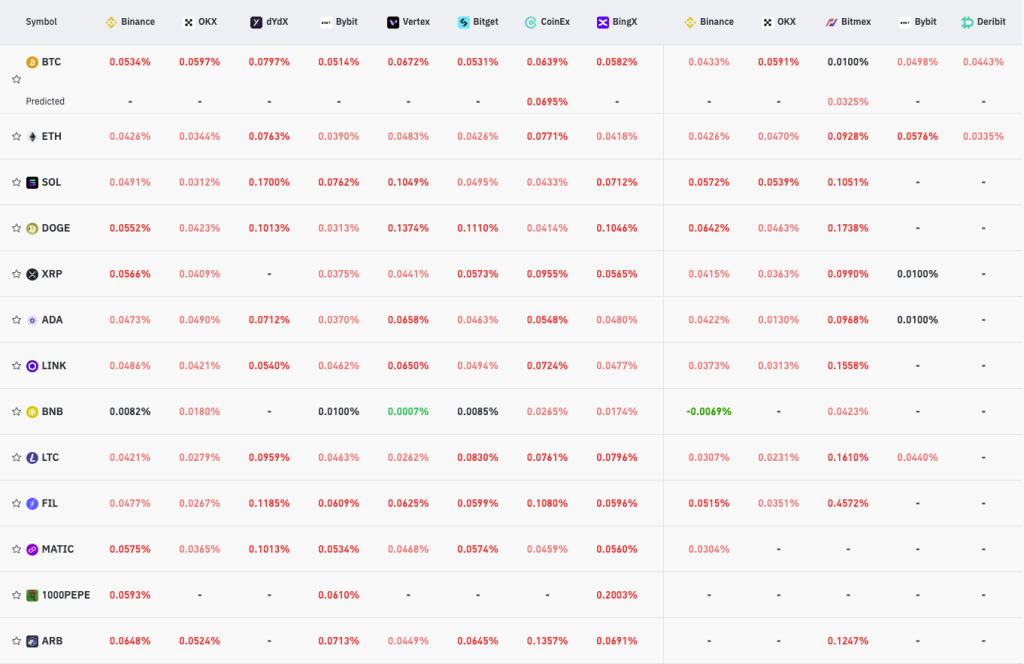Click 1000PEPE BingX rate 0.2003%
The height and width of the screenshot is (664, 1024).
616,595
